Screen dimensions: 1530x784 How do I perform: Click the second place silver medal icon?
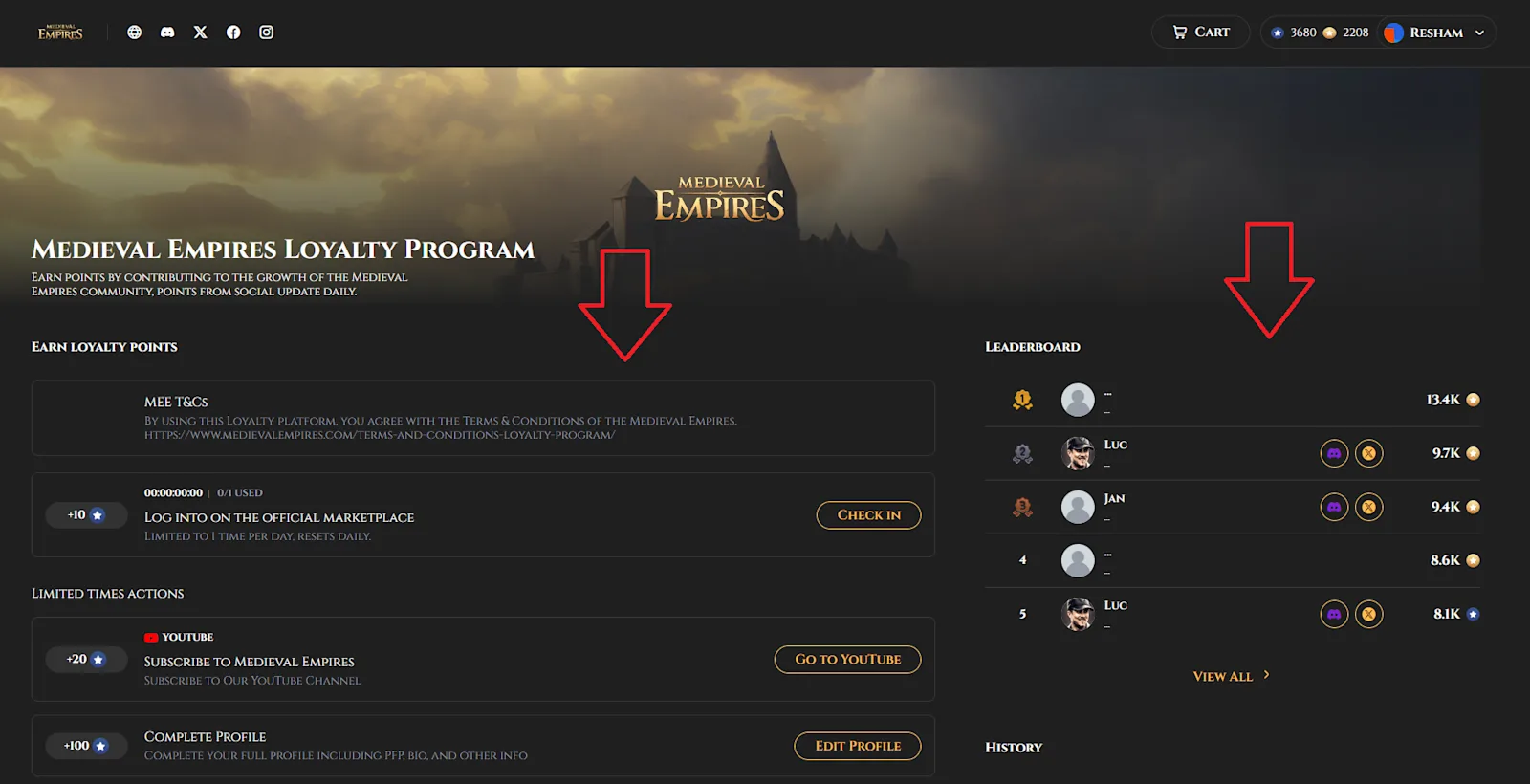(1022, 453)
